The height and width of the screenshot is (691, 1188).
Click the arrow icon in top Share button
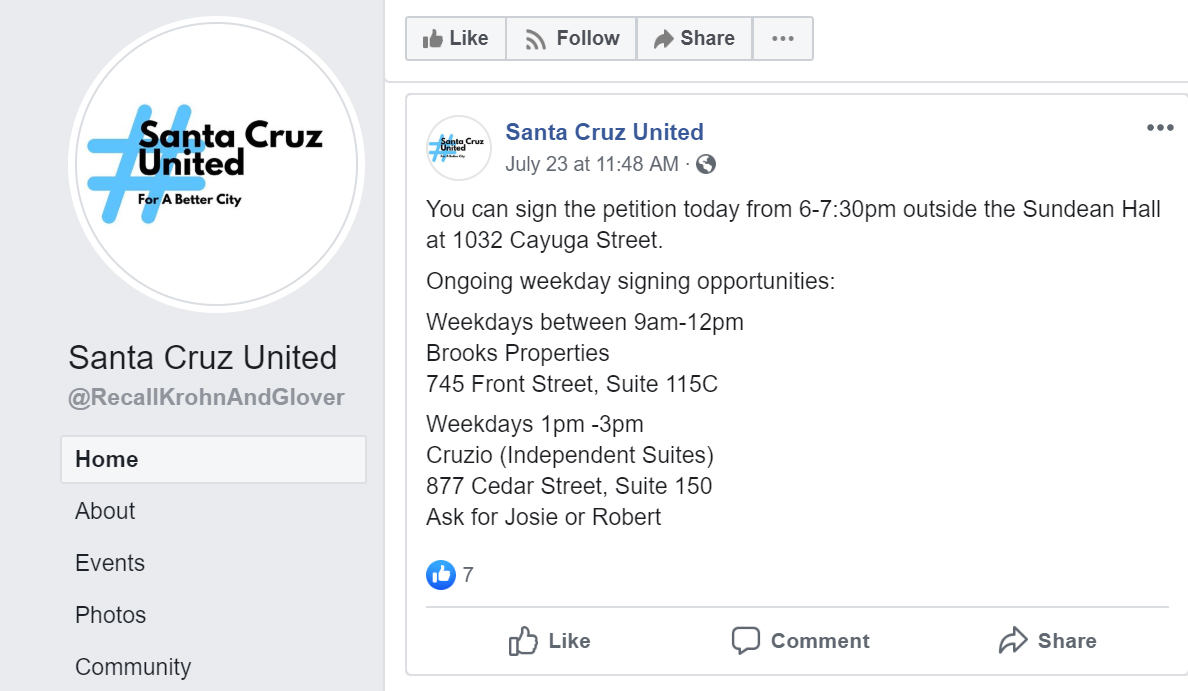663,39
